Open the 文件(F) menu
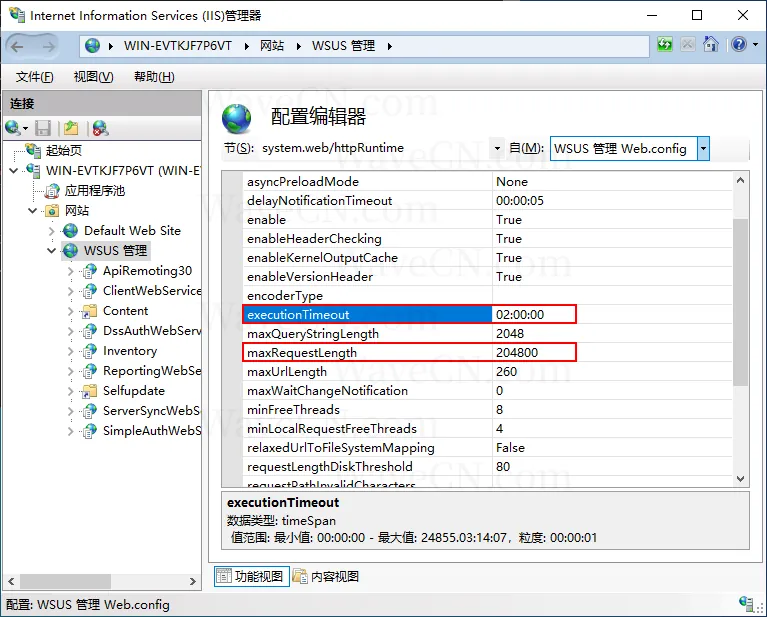The width and height of the screenshot is (767, 617). pos(34,77)
